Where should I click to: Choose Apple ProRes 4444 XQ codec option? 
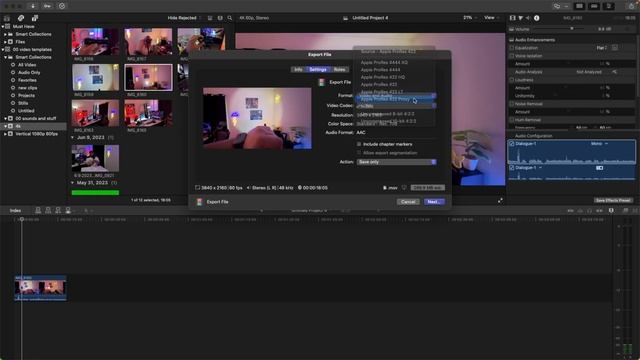click(384, 62)
